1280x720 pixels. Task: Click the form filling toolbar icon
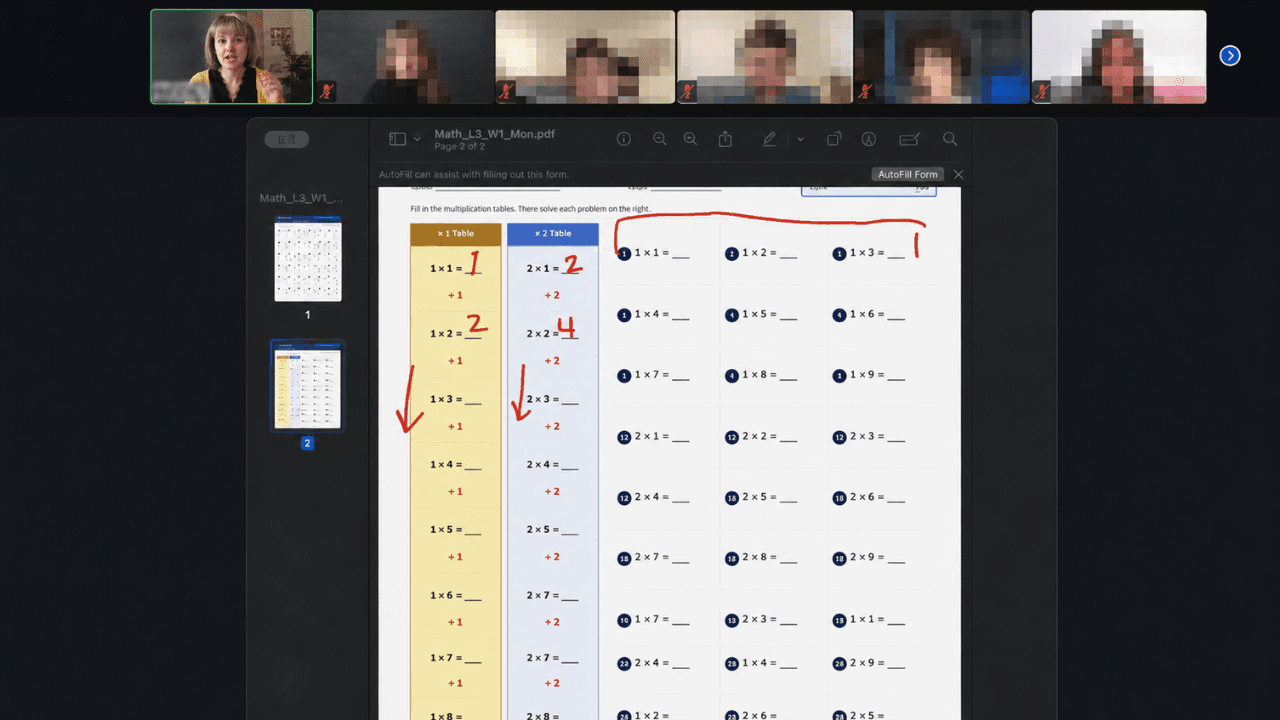(909, 139)
